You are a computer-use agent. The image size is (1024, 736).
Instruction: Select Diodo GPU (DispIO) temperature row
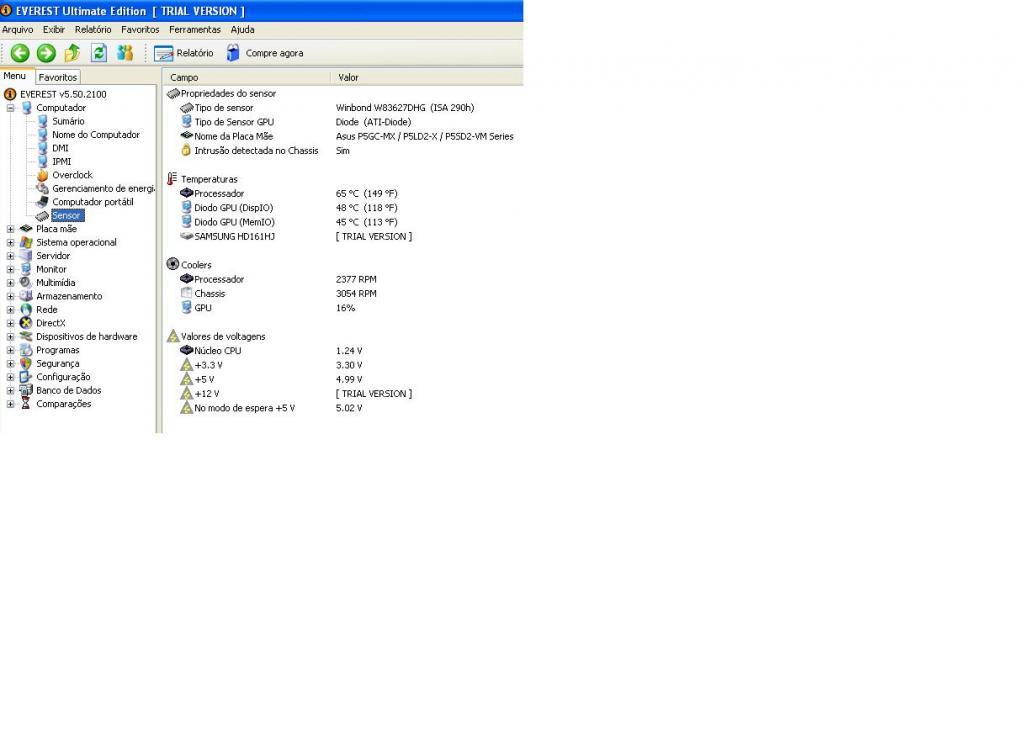pyautogui.click(x=343, y=208)
